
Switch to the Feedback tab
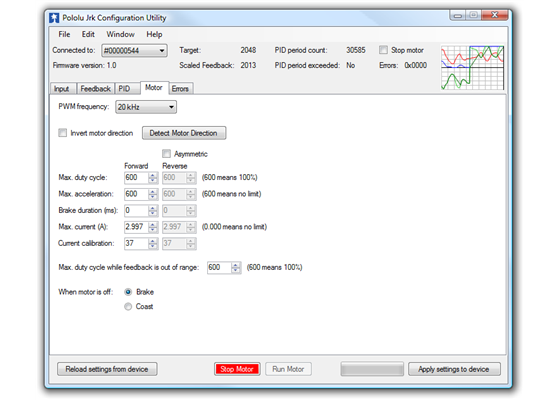coord(95,89)
